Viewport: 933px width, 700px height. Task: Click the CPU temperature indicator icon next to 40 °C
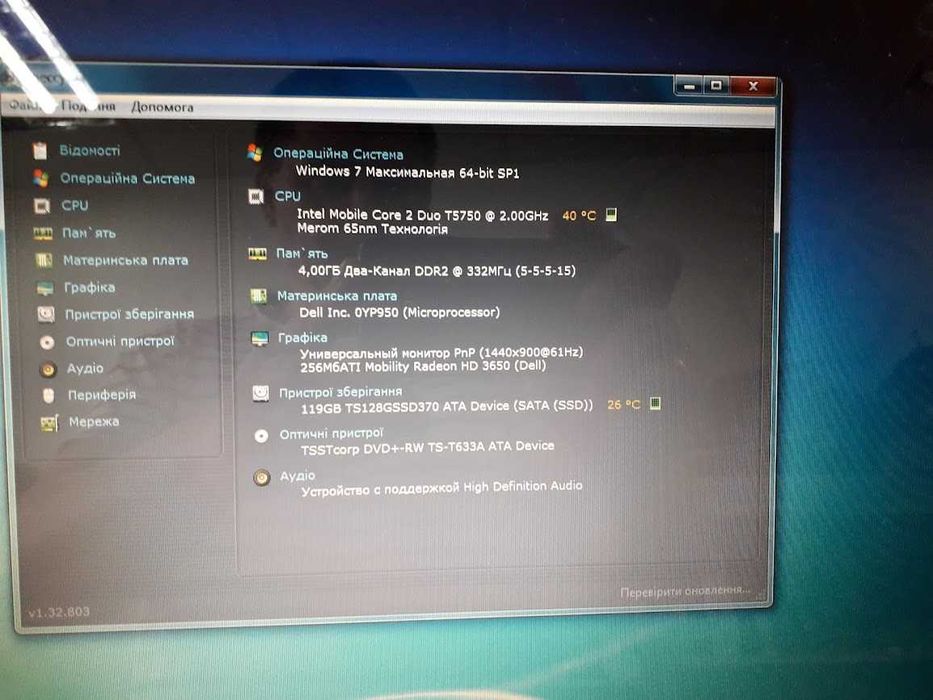611,214
